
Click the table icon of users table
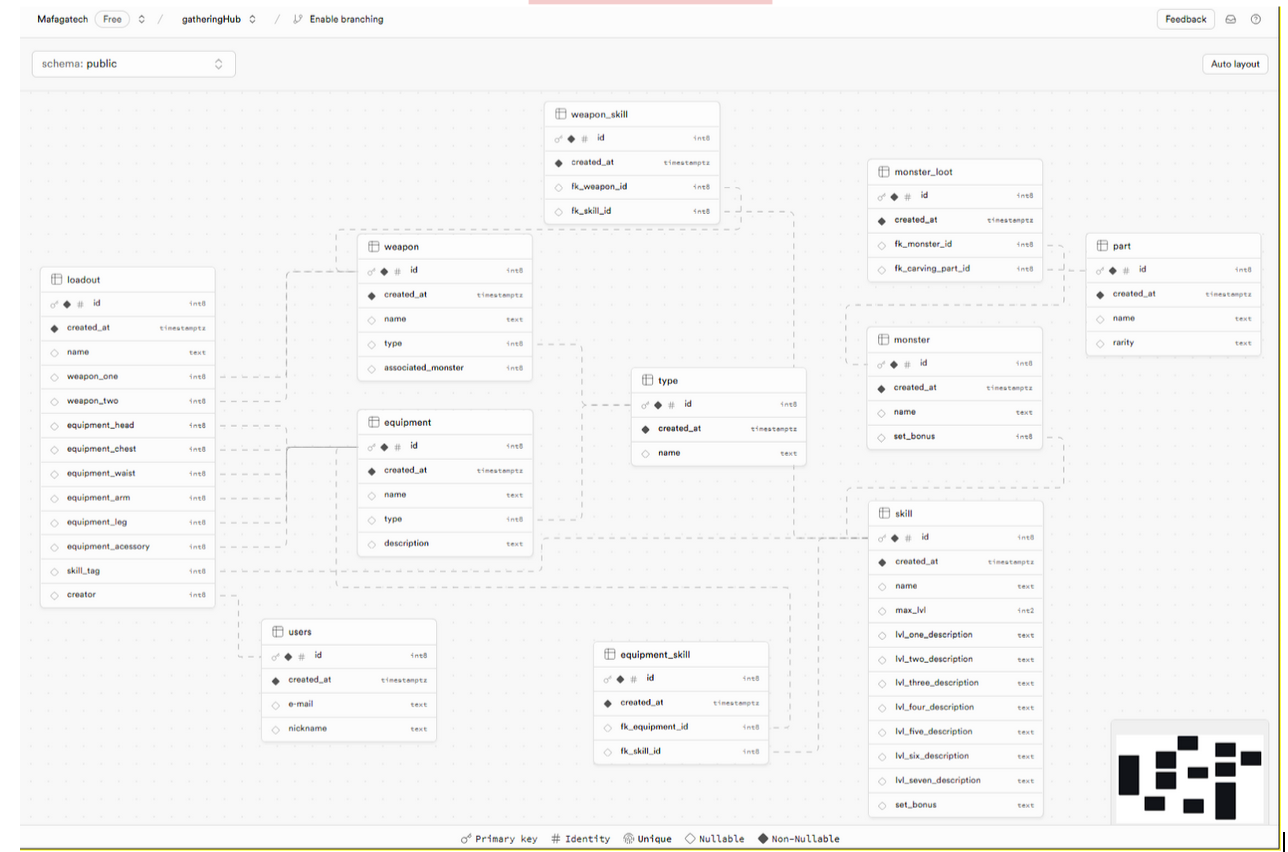tap(278, 632)
